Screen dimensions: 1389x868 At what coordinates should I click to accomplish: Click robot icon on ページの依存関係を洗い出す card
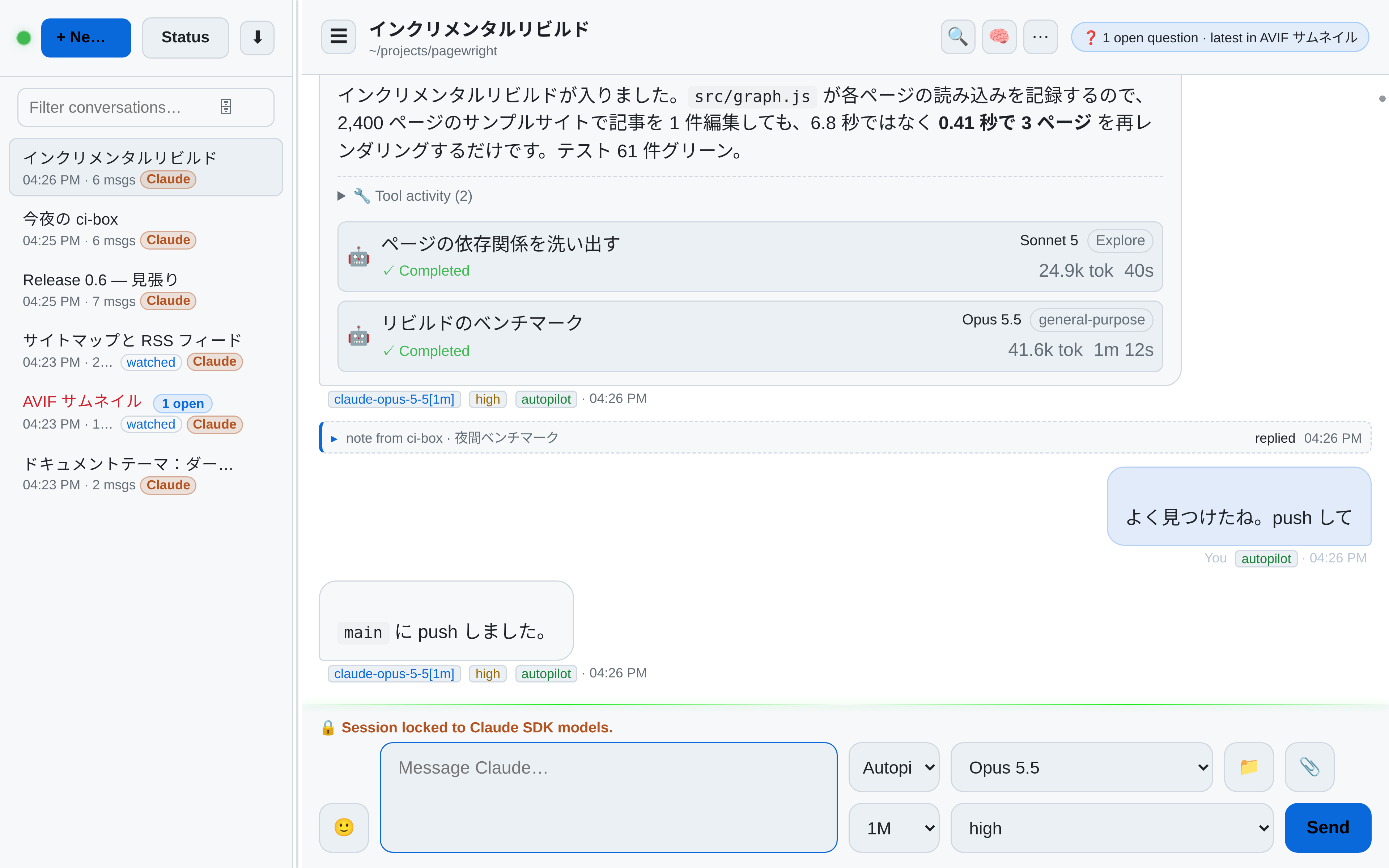[x=359, y=257]
